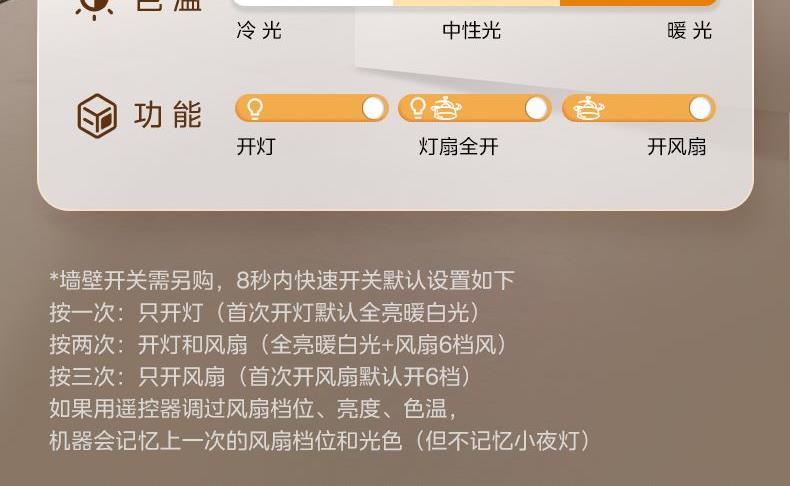
Task: Click fan-lamp icon in 开风扇 switch
Action: click(588, 108)
